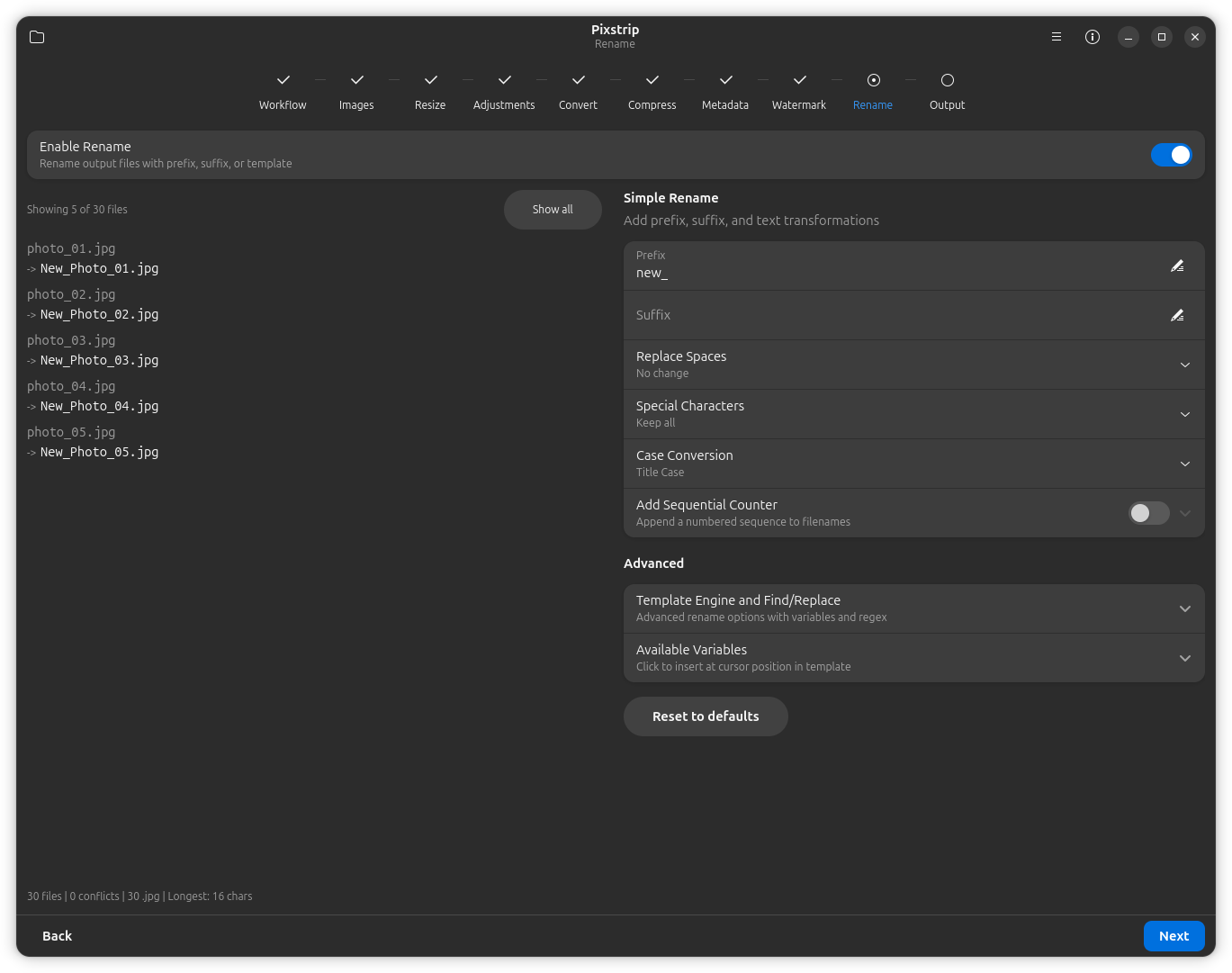This screenshot has height=973, width=1232.
Task: Switch to the Compress step
Action: (652, 91)
